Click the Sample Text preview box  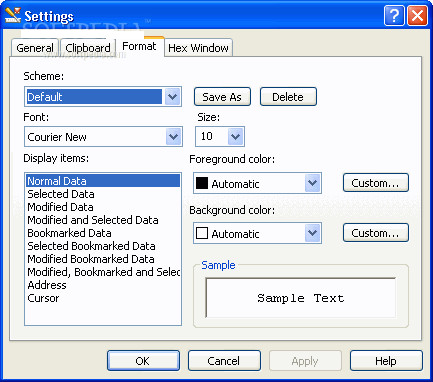pos(301,298)
